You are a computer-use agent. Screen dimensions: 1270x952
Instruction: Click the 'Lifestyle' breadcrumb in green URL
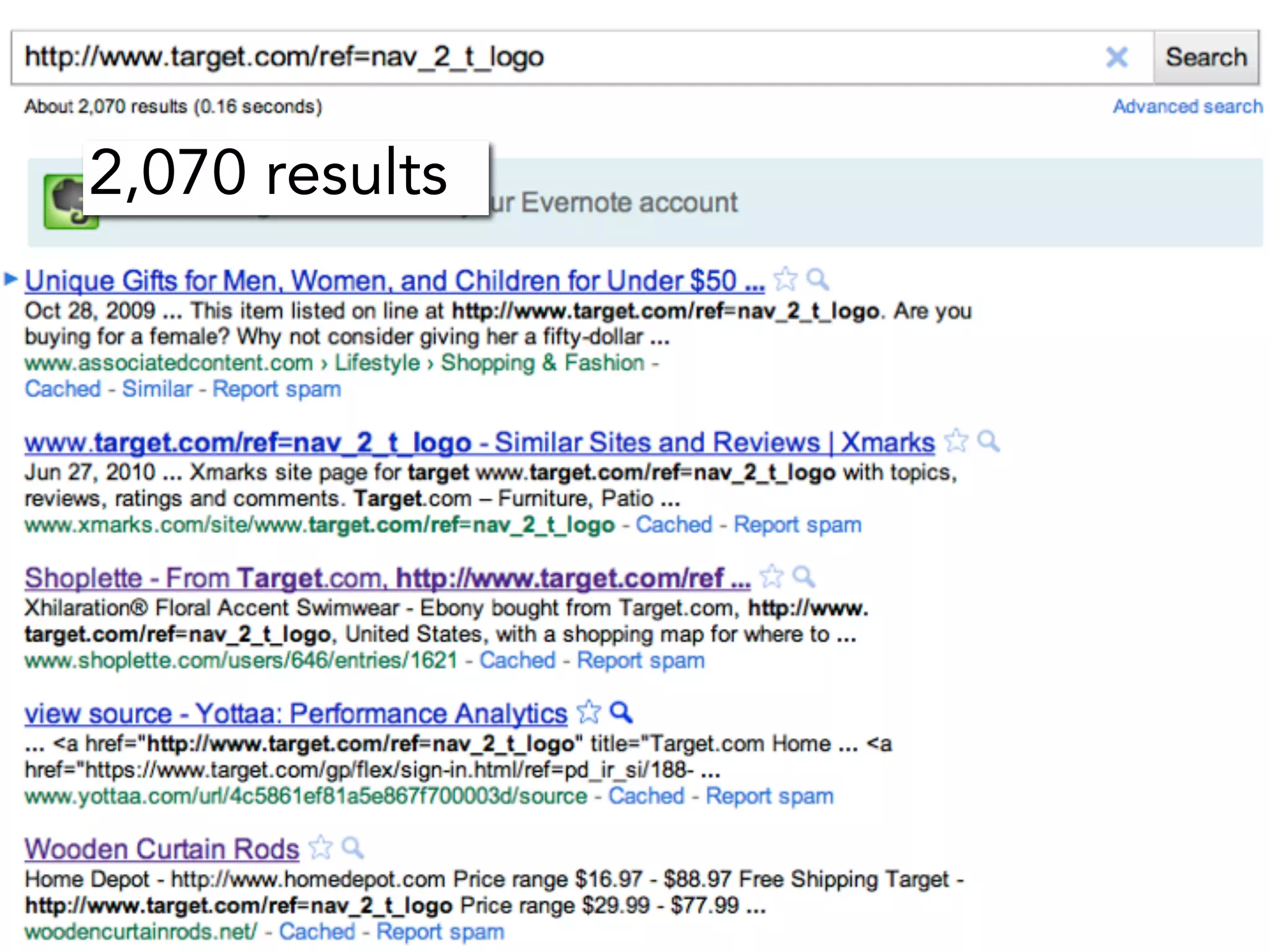pyautogui.click(x=377, y=363)
